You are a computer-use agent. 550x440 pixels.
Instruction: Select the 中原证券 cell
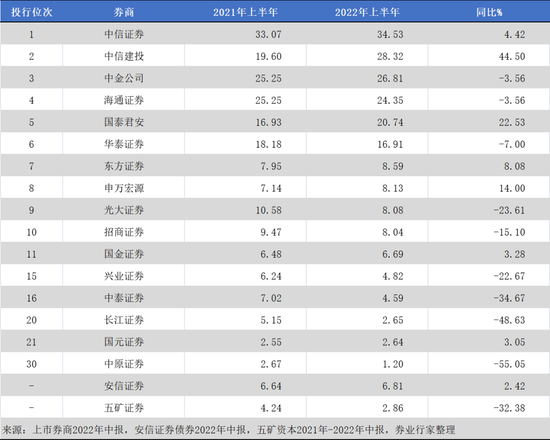(x=124, y=364)
